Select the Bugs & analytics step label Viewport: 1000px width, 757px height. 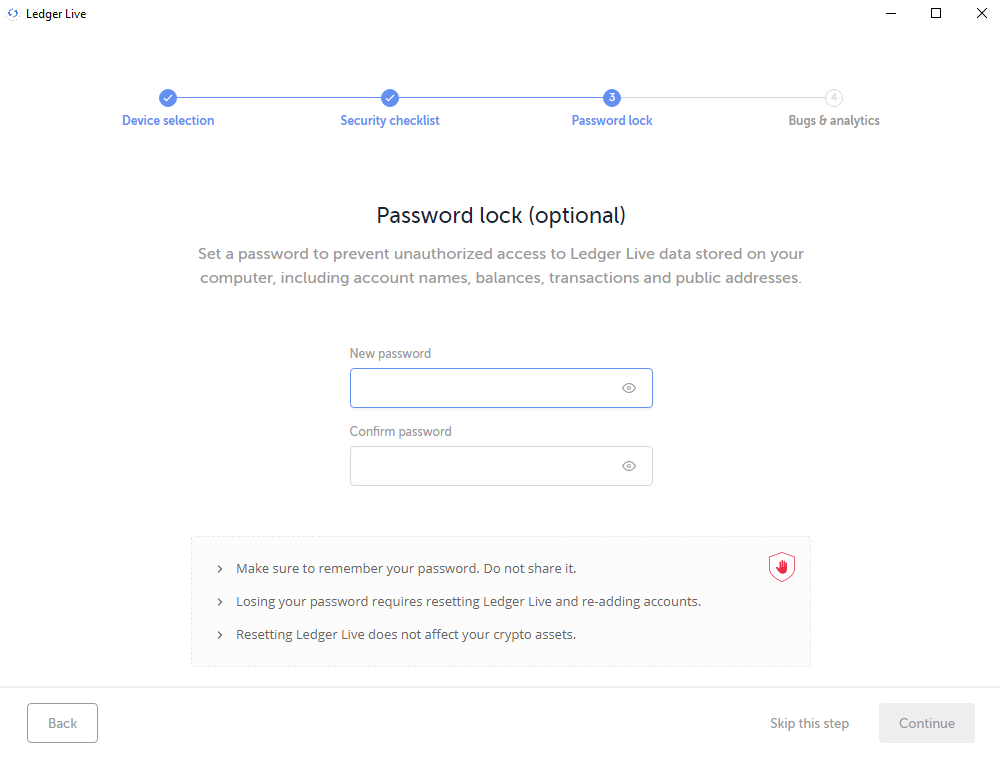834,121
